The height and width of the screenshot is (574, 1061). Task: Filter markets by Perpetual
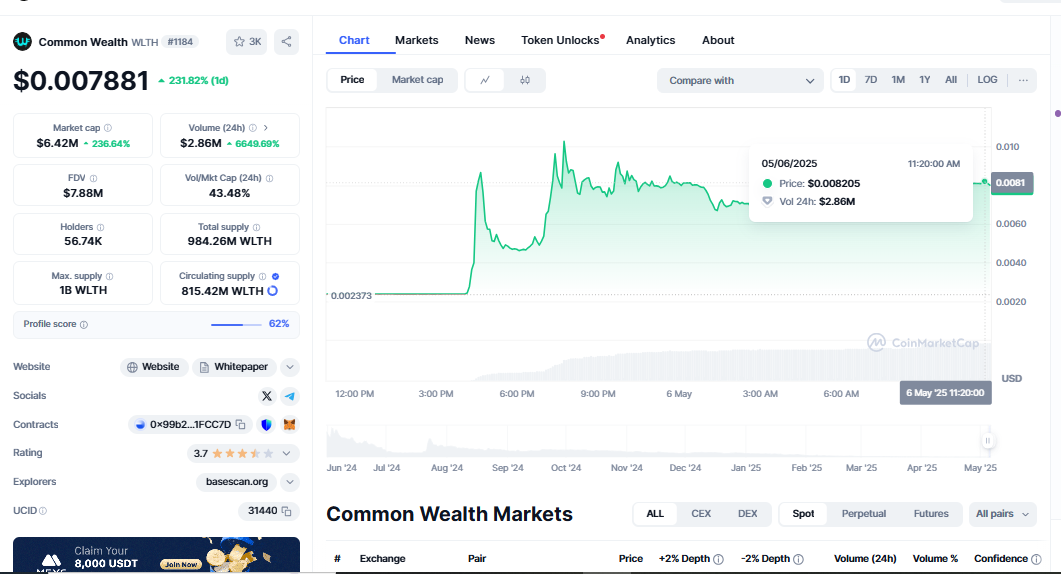click(863, 514)
